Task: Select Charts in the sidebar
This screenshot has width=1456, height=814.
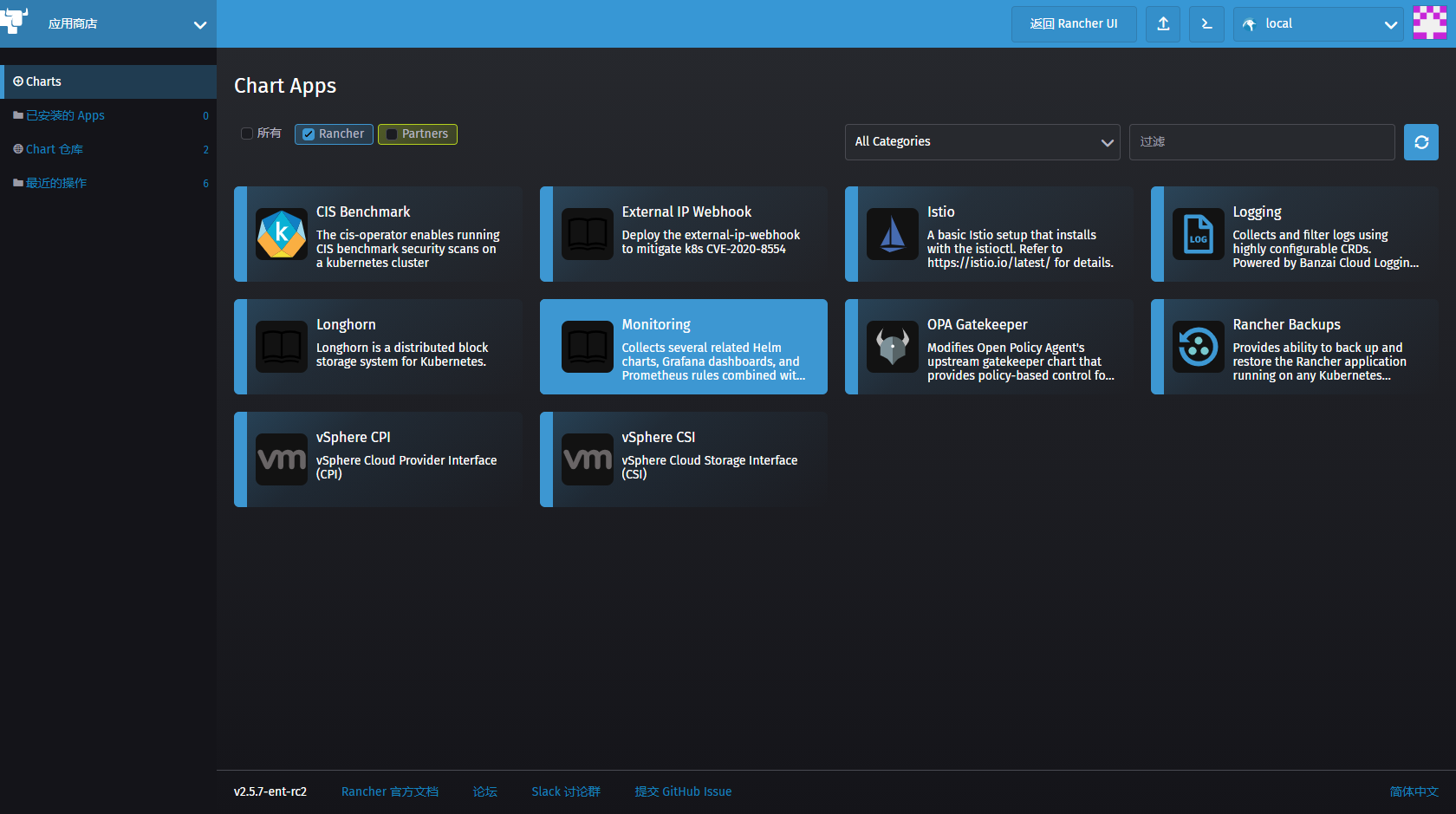Action: 108,81
